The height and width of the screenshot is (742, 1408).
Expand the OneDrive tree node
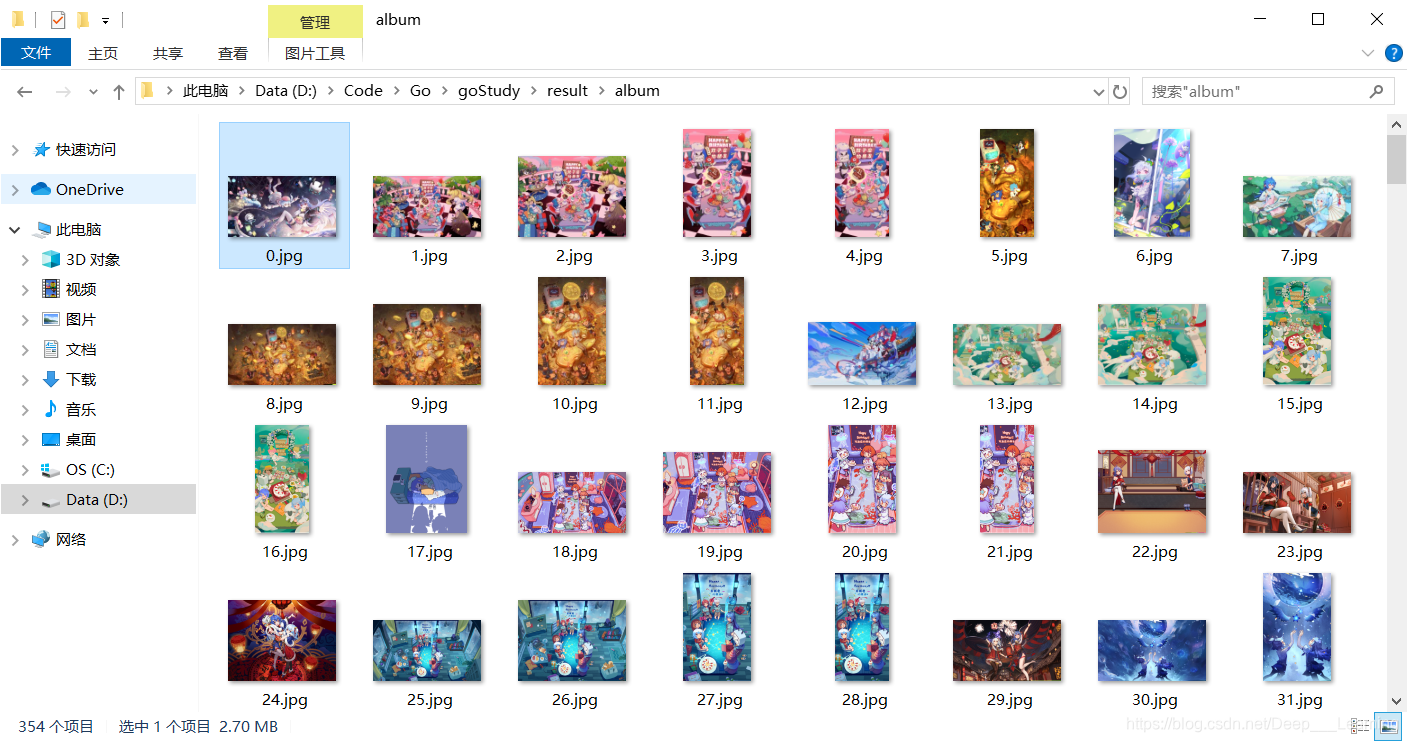click(x=15, y=190)
